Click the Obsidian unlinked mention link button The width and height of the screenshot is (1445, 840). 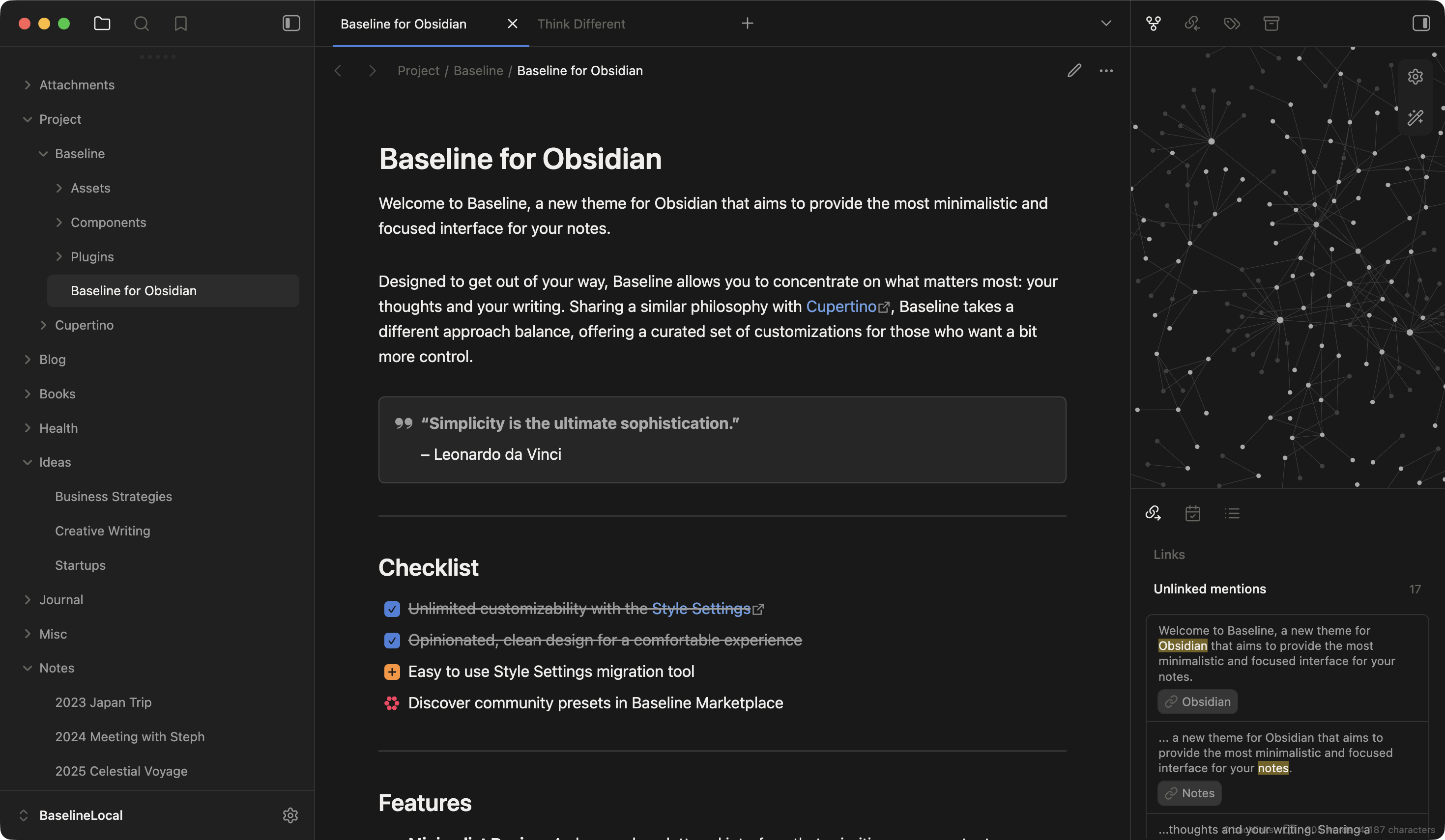click(1197, 701)
